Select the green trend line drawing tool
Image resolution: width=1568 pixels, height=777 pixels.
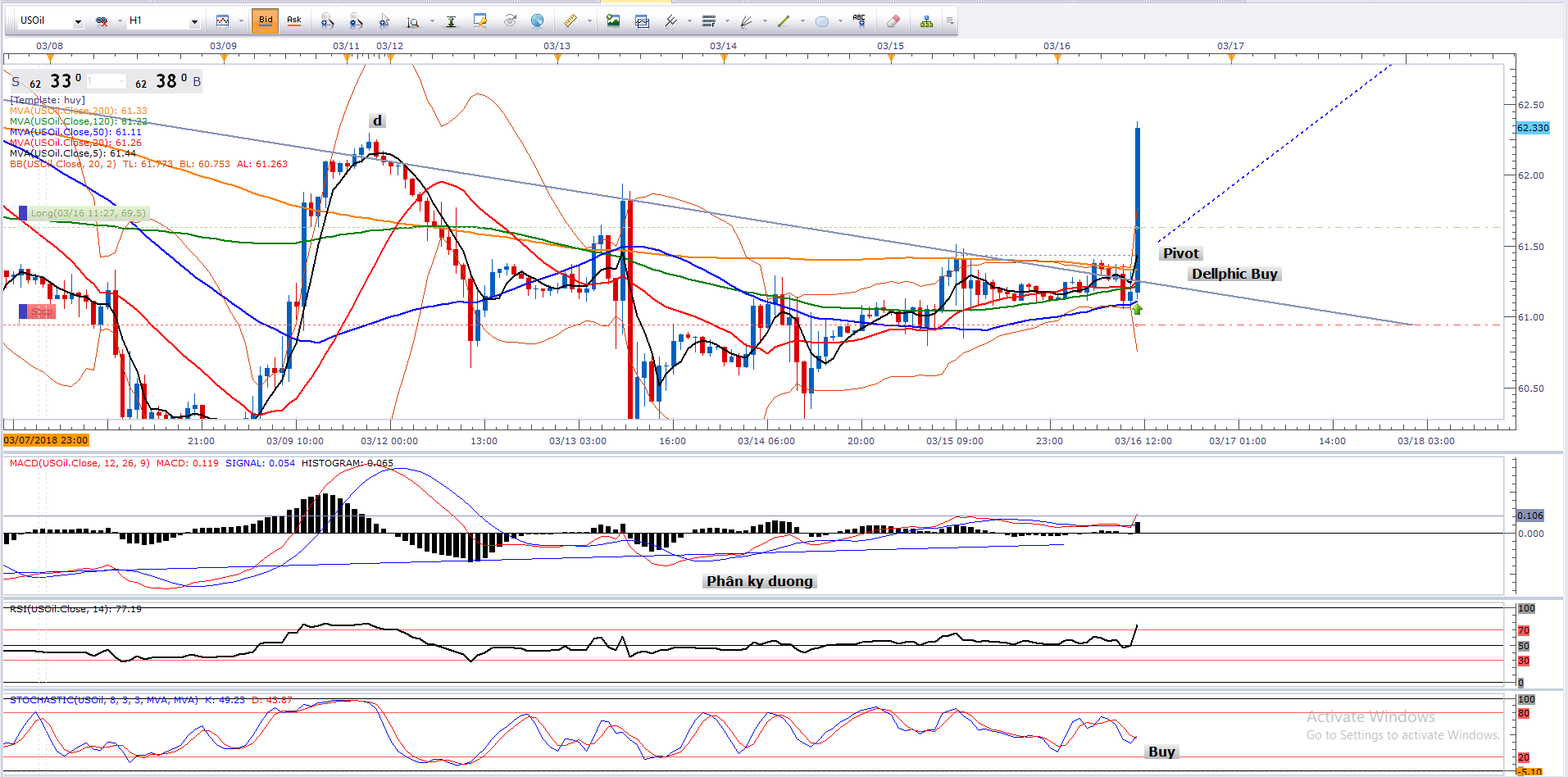(784, 21)
